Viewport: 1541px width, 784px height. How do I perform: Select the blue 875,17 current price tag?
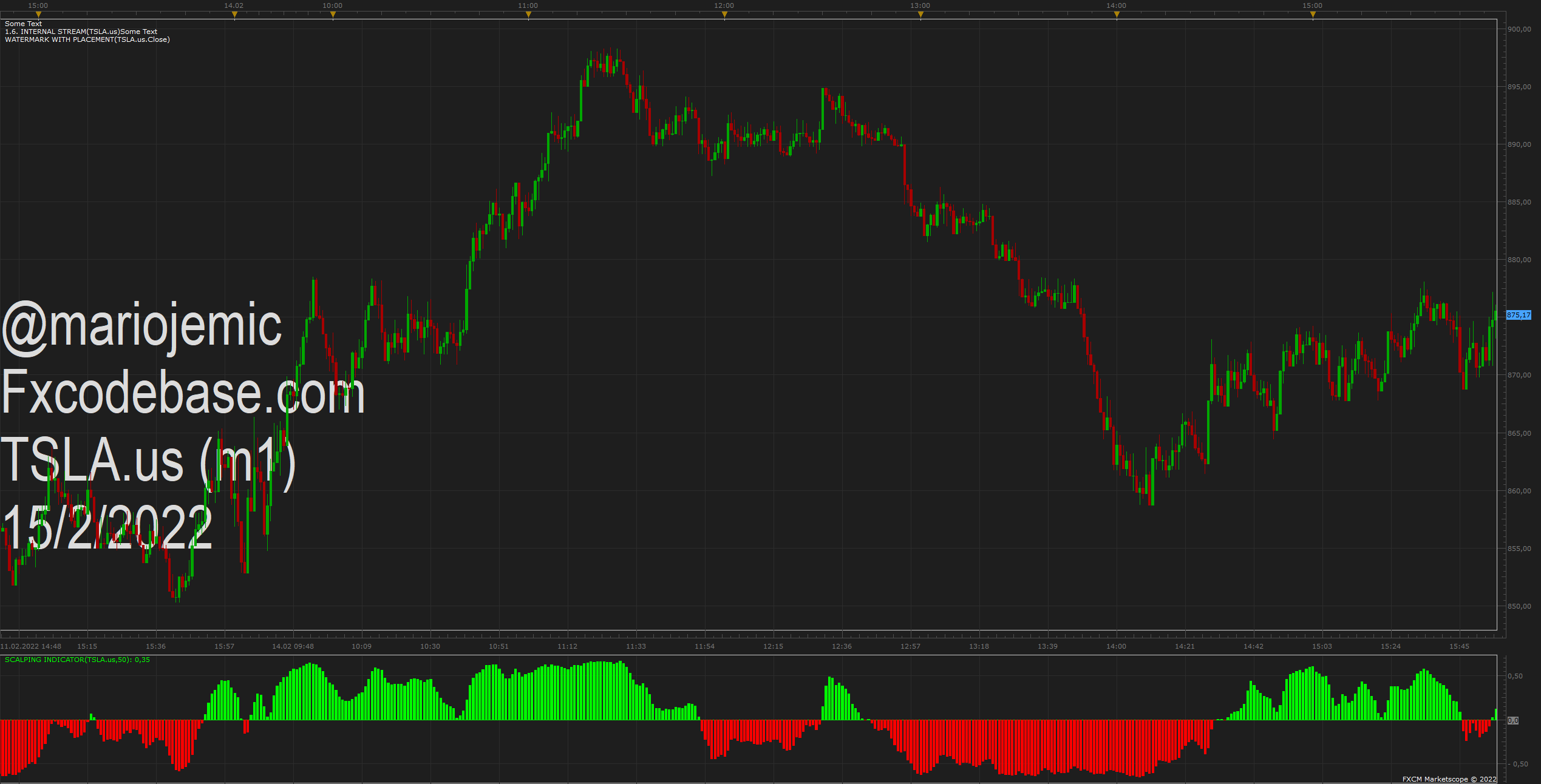[x=1519, y=315]
